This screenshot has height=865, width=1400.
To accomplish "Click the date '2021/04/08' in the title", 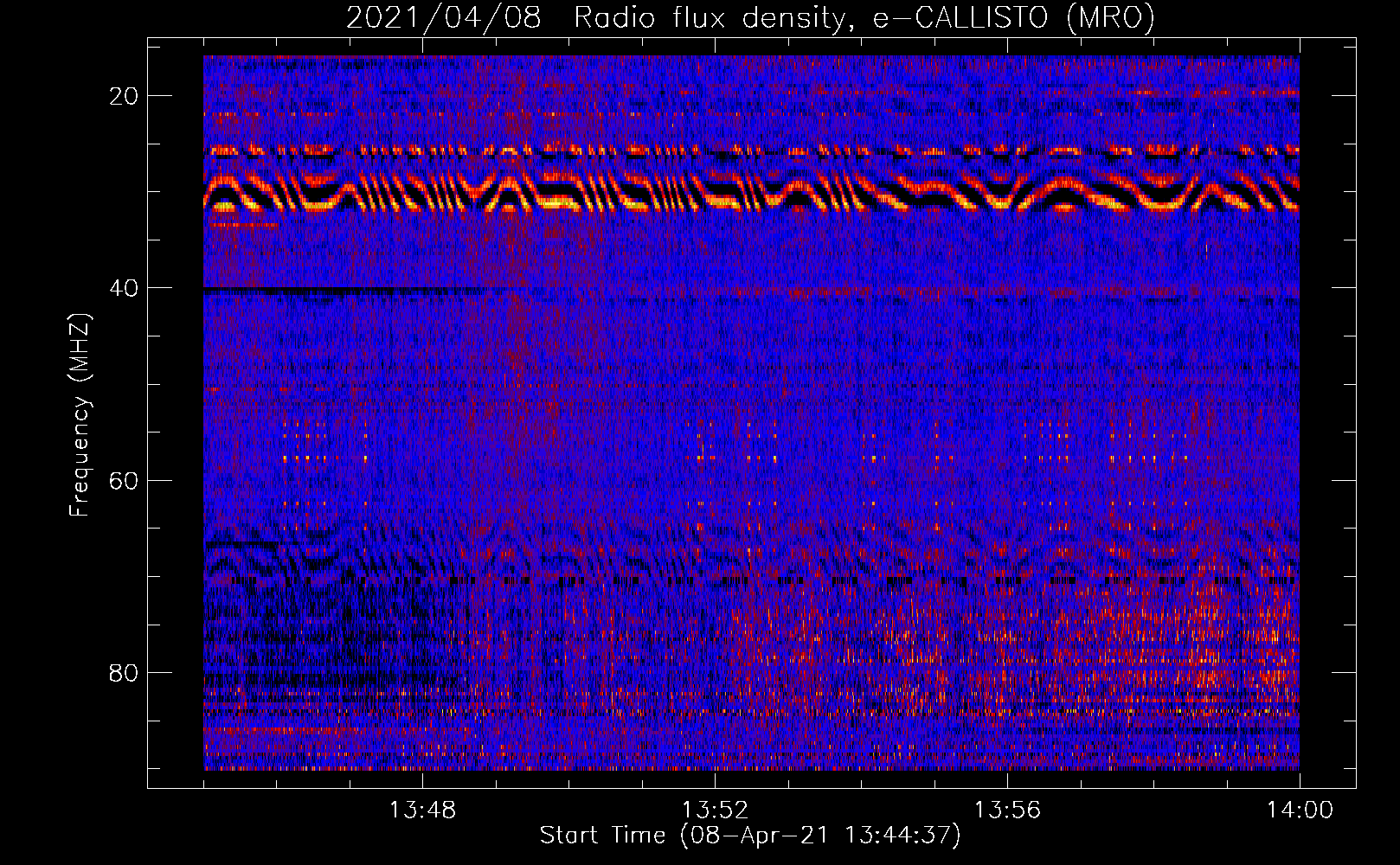I will 444,17.
